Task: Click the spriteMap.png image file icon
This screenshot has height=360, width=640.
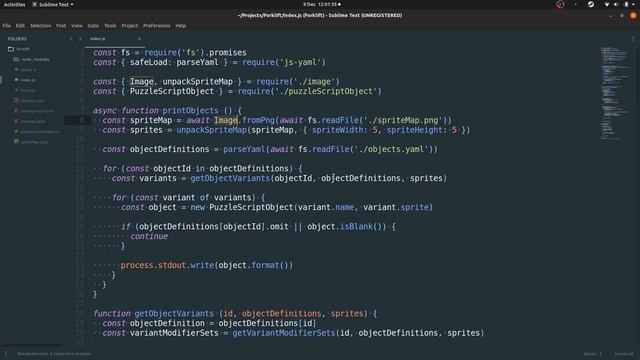Action: pyautogui.click(x=16, y=142)
